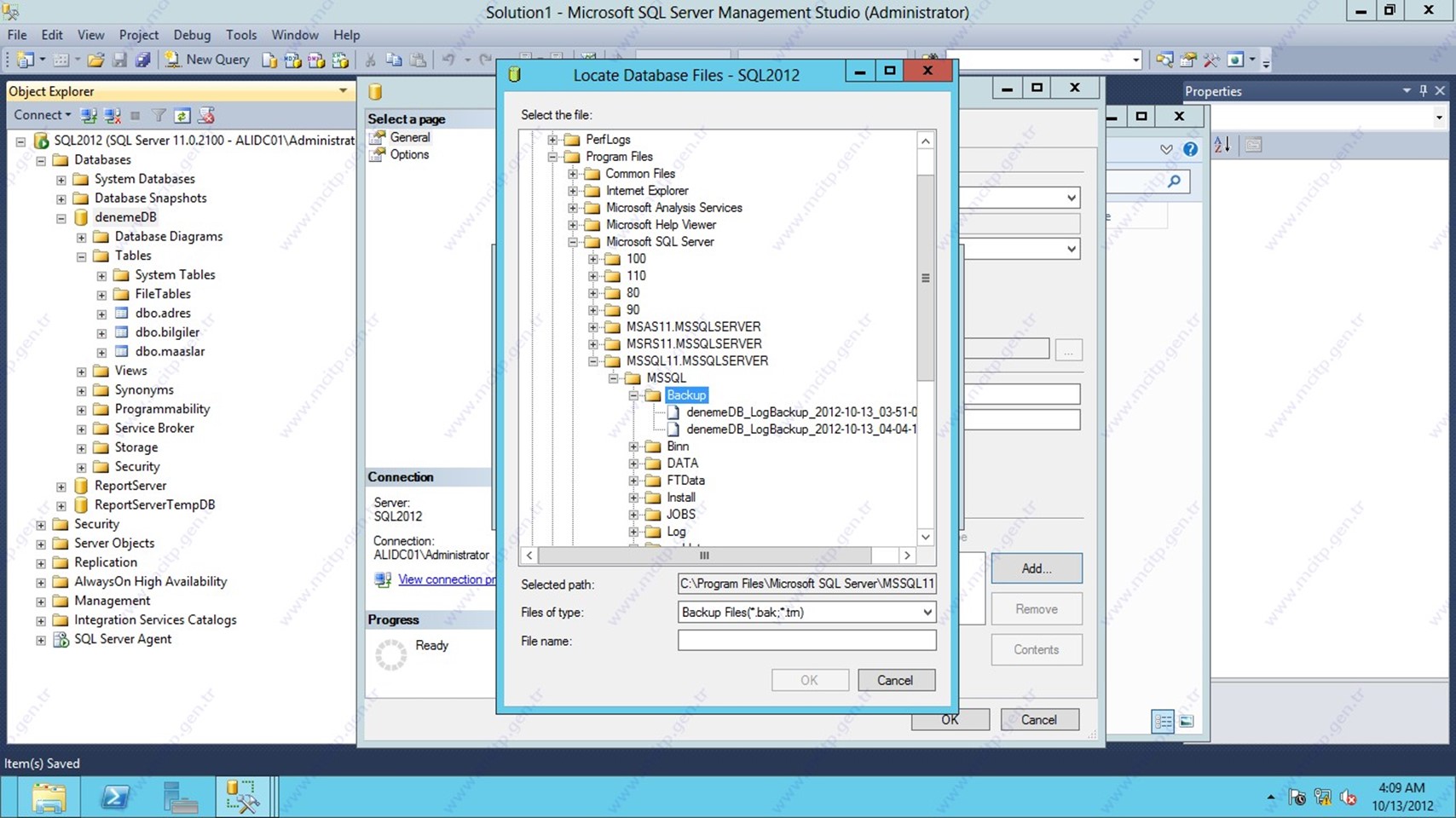Expand the PerfLogs folder node
Viewport: 1456px width, 818px height.
552,140
